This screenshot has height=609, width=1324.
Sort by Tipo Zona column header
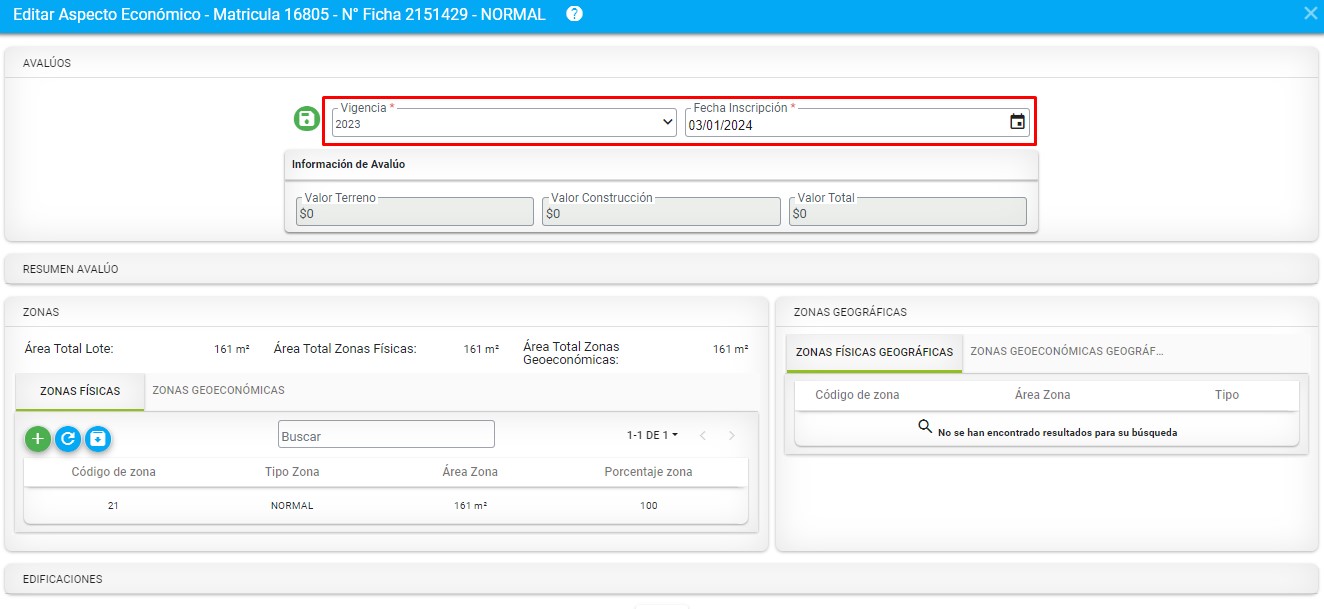pyautogui.click(x=292, y=472)
